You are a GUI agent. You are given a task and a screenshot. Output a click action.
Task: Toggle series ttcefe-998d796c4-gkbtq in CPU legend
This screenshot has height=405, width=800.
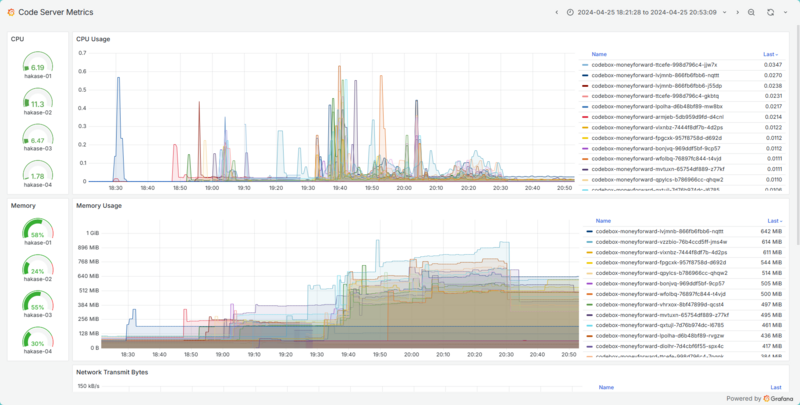click(x=655, y=96)
